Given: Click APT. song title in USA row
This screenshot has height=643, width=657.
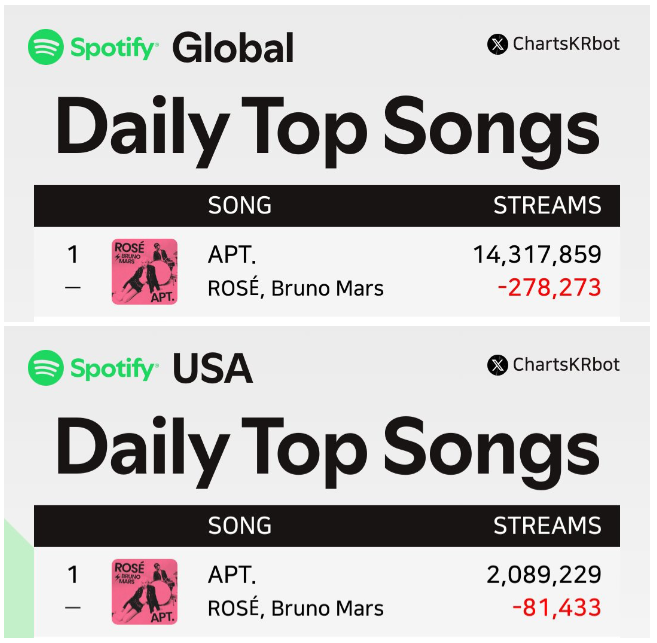Looking at the screenshot, I should tap(232, 575).
